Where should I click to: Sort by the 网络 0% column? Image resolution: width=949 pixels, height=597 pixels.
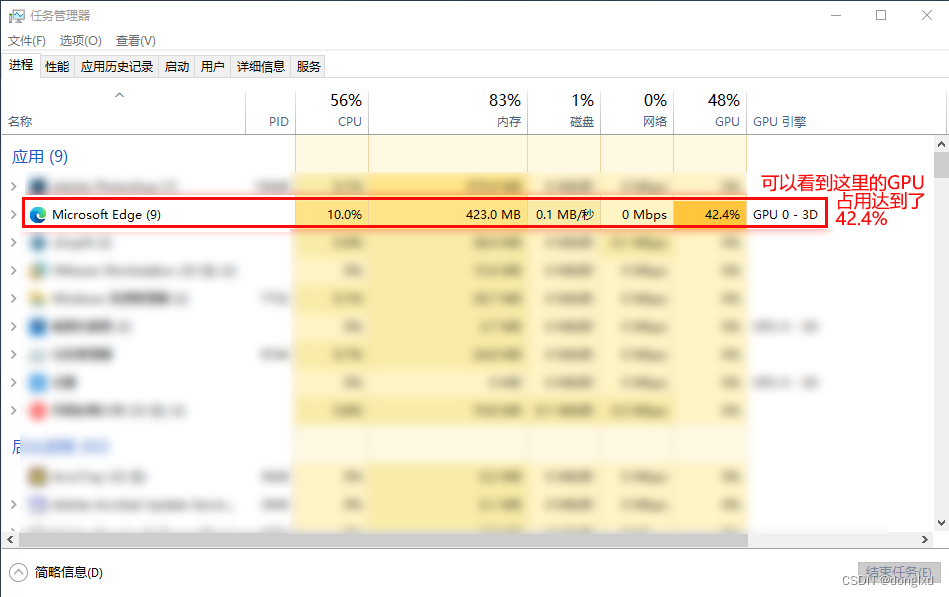click(x=637, y=112)
